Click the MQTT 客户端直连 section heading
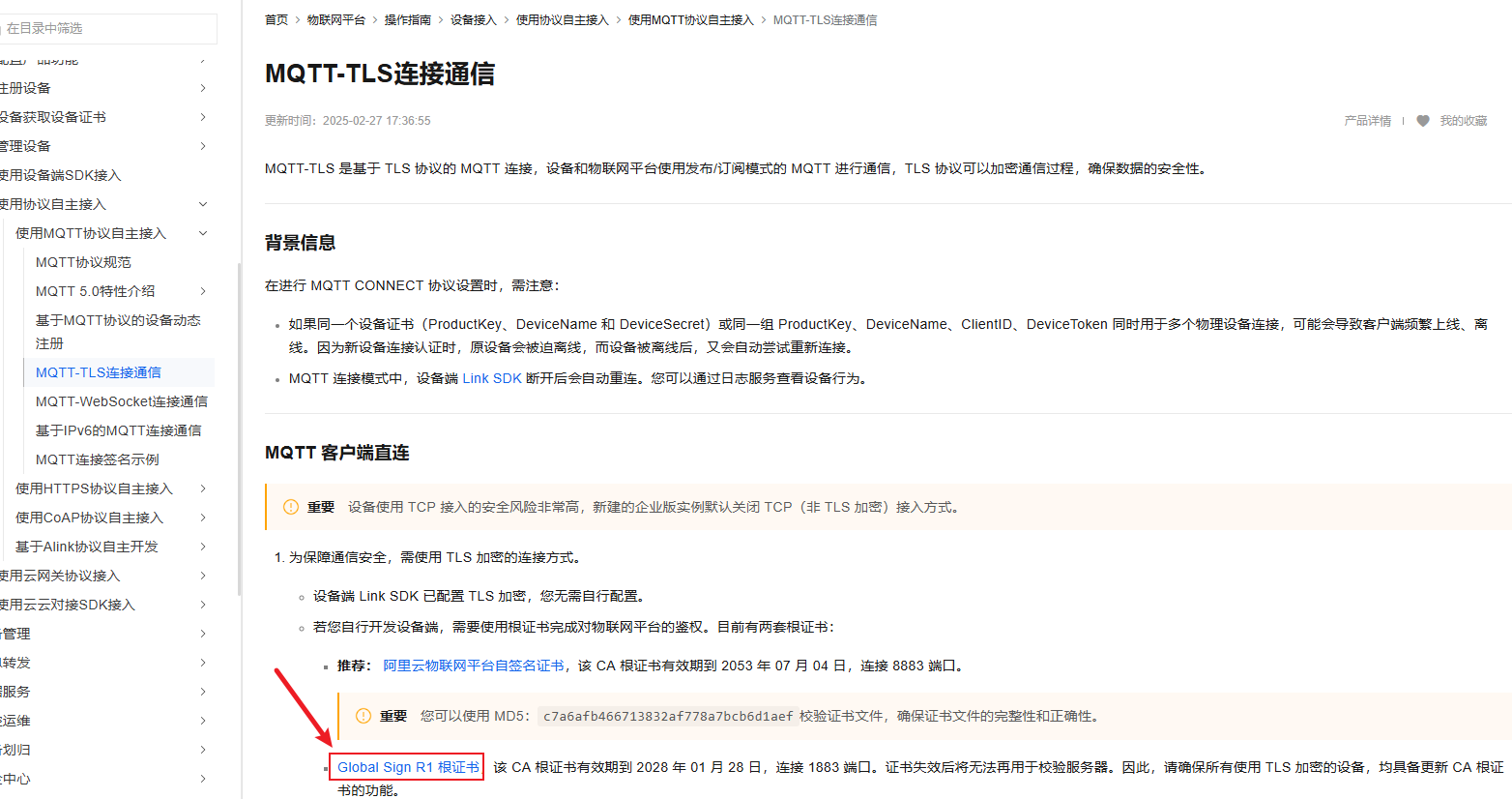This screenshot has width=1512, height=799. coord(337,453)
